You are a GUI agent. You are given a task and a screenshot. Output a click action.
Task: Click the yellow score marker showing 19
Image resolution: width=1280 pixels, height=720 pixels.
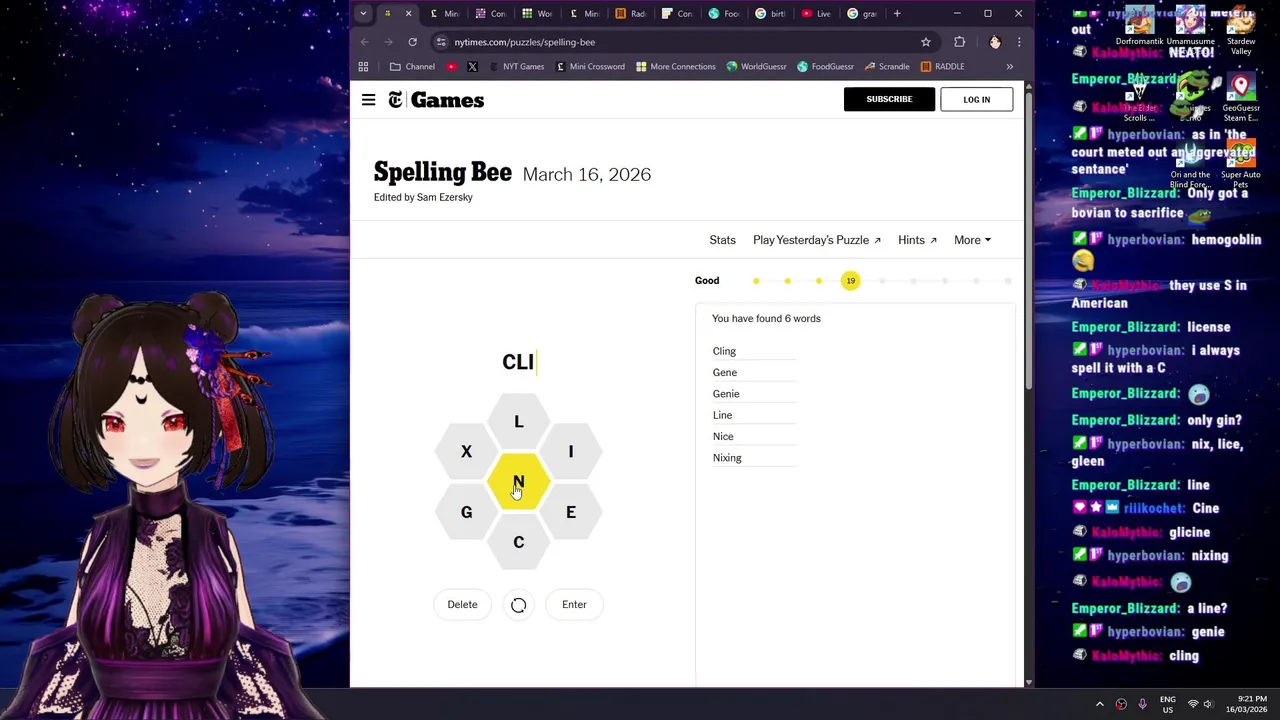click(850, 281)
